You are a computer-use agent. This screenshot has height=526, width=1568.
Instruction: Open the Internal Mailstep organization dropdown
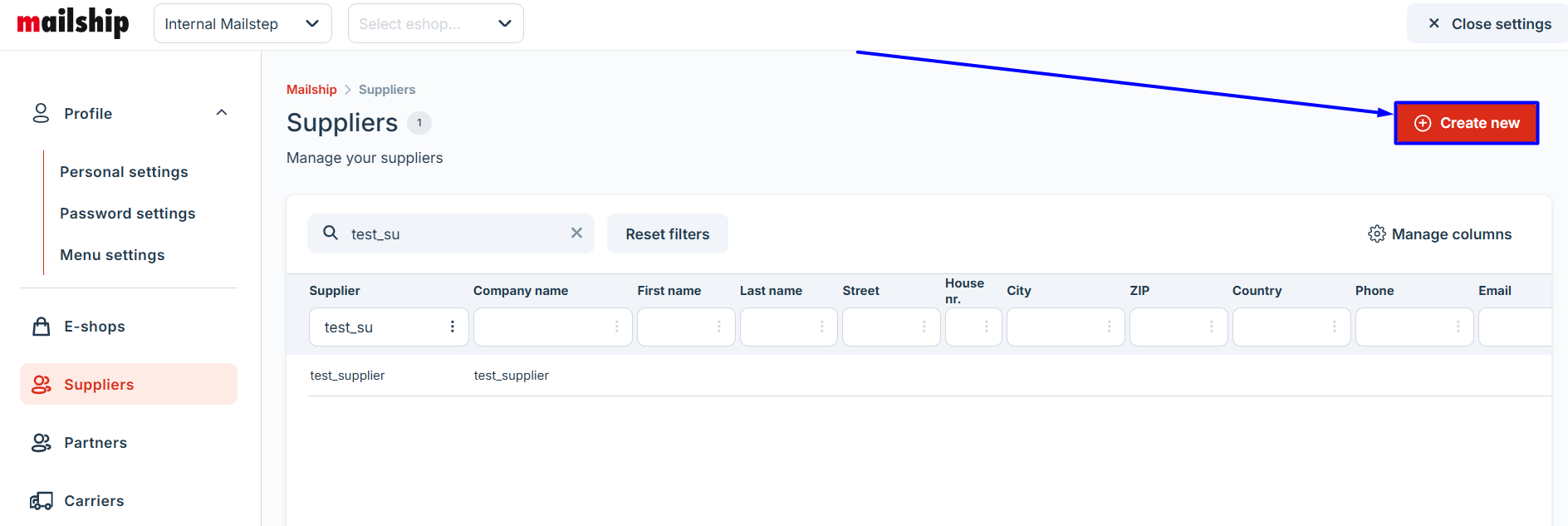(x=242, y=23)
